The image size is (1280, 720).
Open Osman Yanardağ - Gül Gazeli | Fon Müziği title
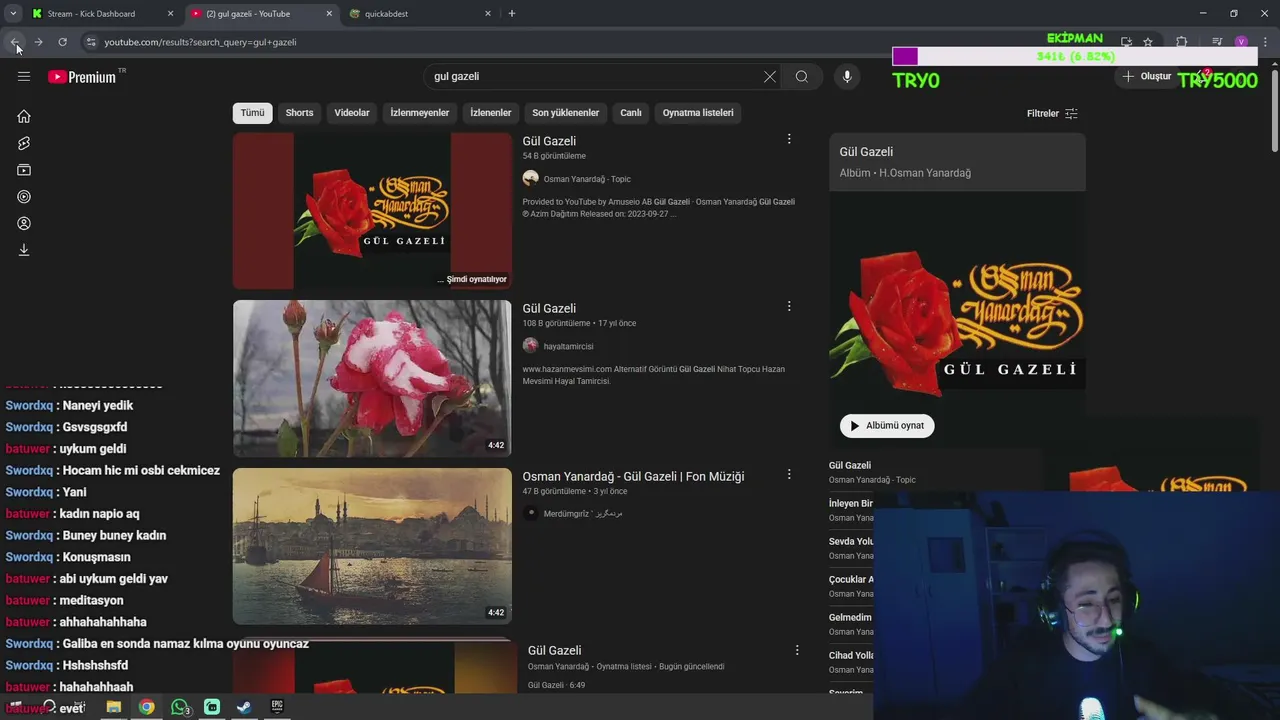(633, 476)
